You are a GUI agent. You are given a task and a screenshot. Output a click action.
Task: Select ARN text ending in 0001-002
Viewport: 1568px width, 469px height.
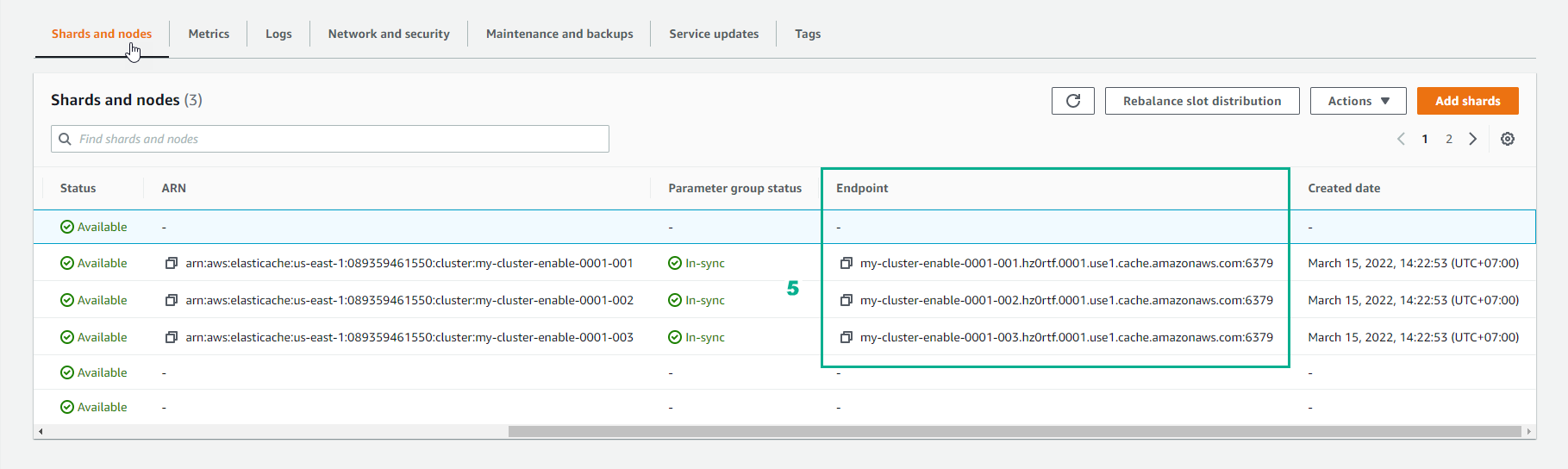(x=409, y=300)
